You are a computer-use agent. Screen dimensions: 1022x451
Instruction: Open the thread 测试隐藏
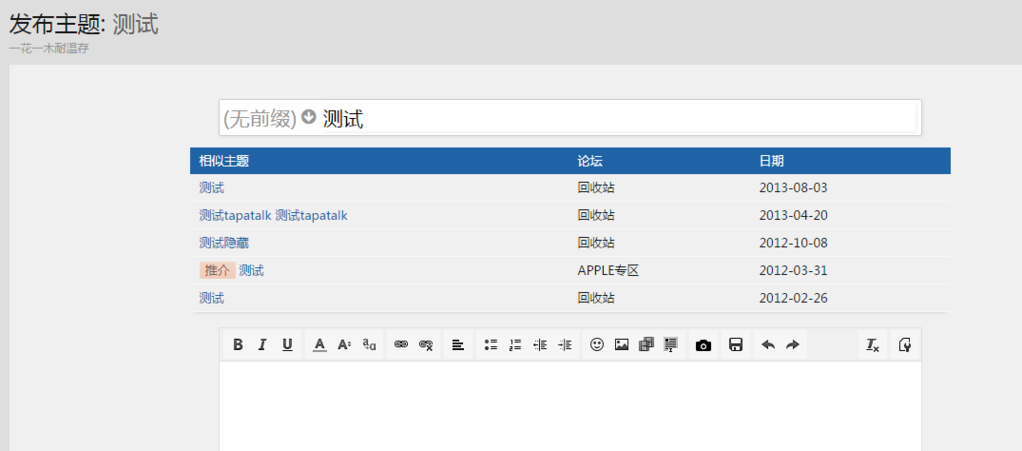coord(224,243)
